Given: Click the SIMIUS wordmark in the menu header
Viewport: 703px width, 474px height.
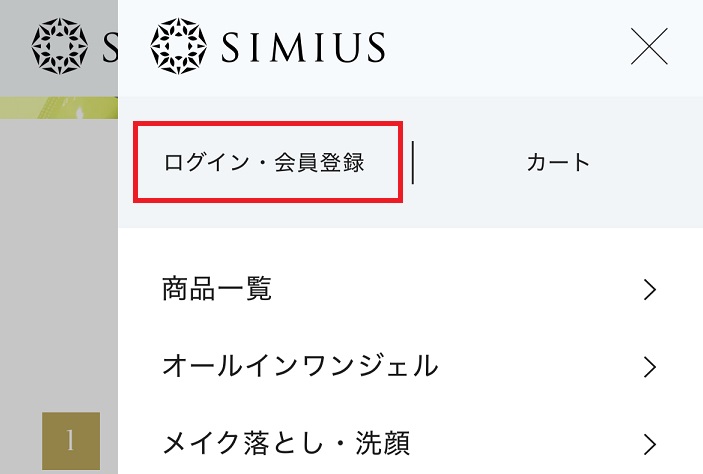Looking at the screenshot, I should click(303, 47).
